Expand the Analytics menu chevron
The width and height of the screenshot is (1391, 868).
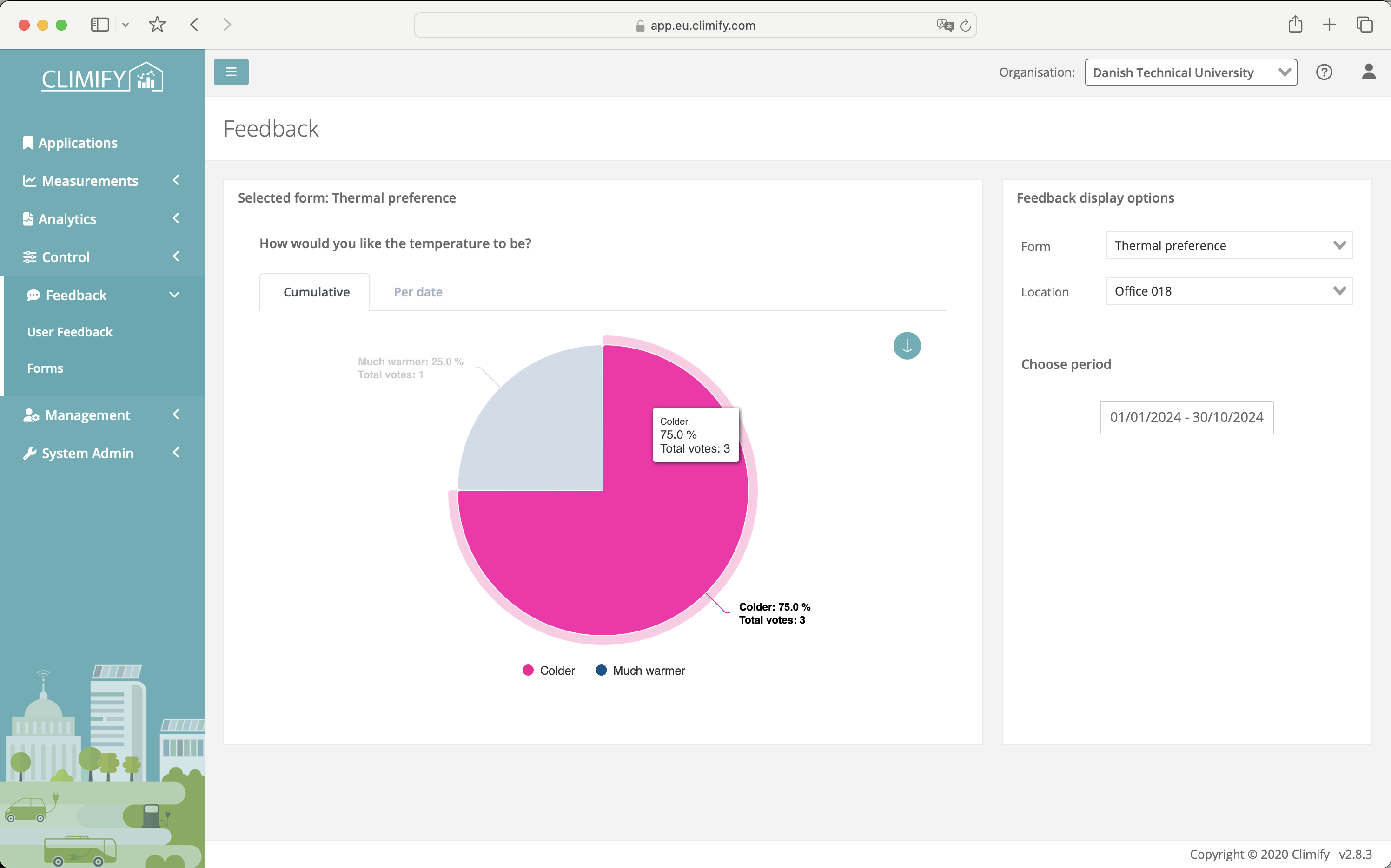176,218
